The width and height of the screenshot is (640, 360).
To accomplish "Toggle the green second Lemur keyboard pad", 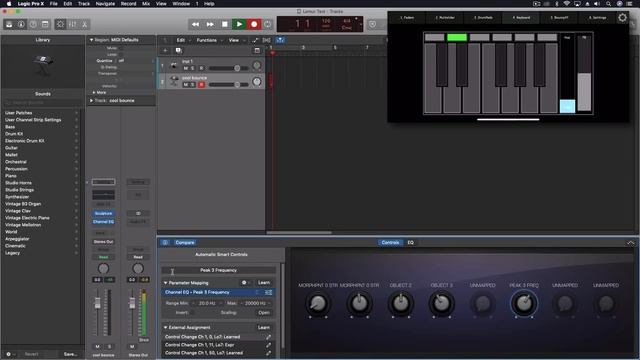I will pos(457,38).
